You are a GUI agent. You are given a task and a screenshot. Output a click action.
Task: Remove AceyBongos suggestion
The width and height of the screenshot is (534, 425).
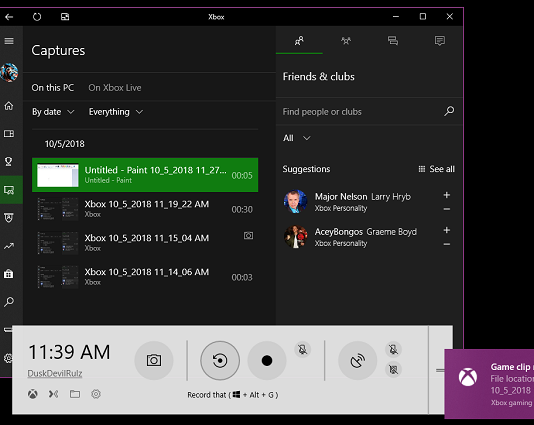(x=447, y=244)
